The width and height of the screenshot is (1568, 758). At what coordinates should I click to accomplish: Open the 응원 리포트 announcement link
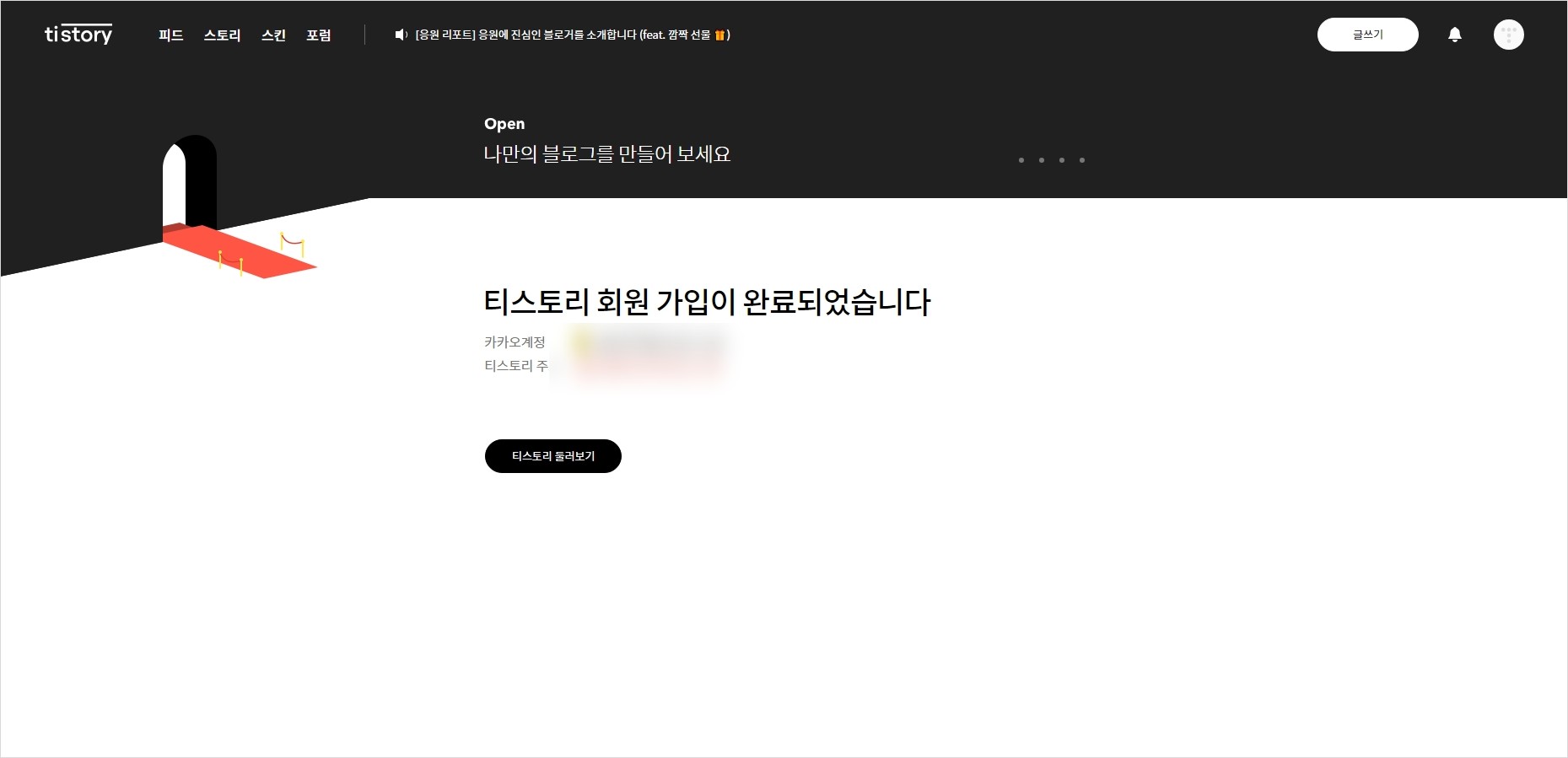pos(572,35)
